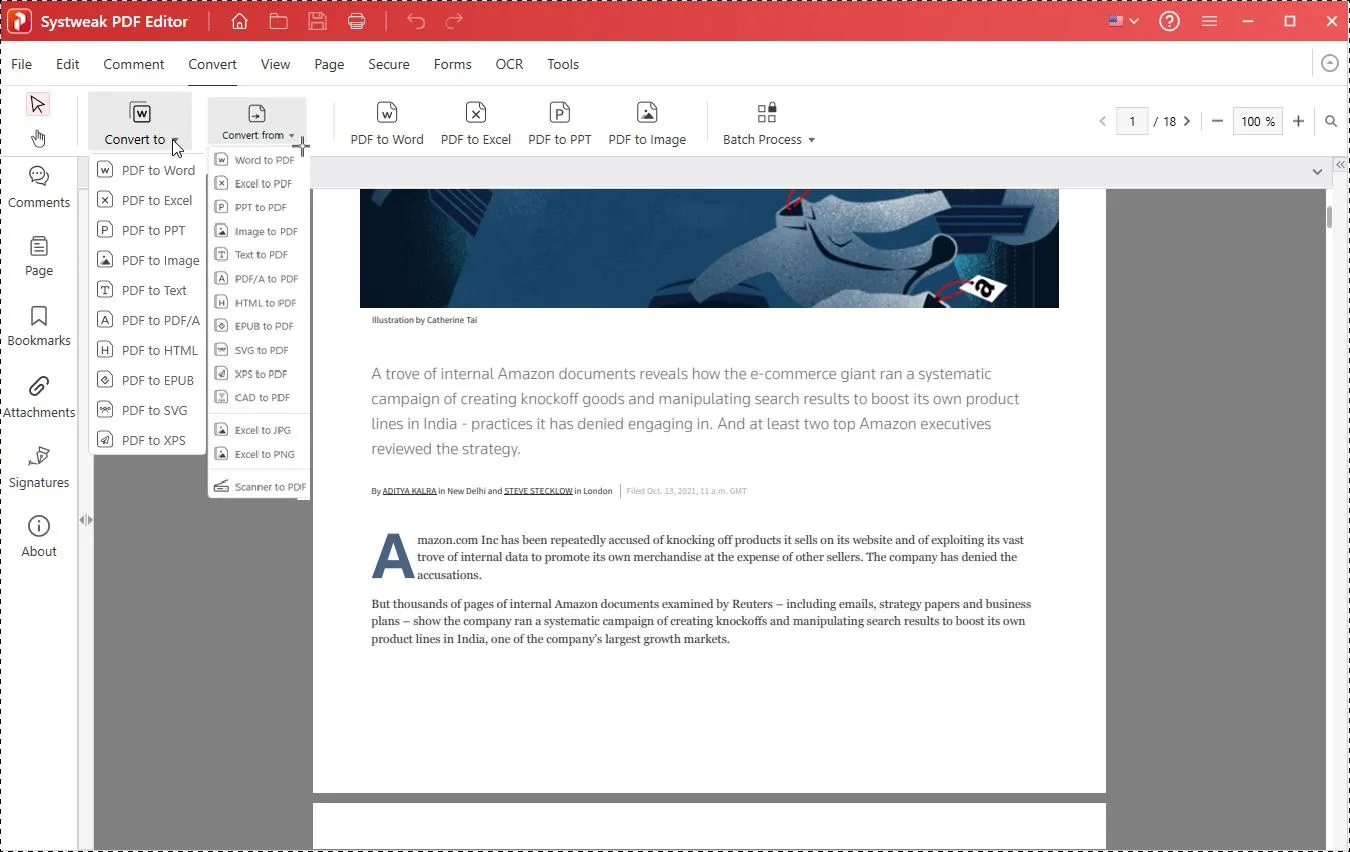Click PDF to Excel toolbar button
Viewport: 1350px width, 852px height.
tap(476, 123)
